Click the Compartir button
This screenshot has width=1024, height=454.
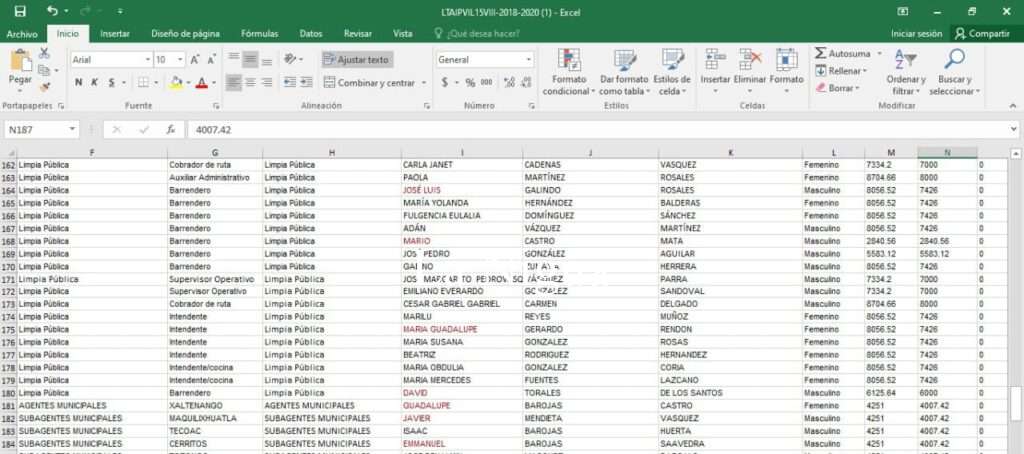click(x=981, y=33)
